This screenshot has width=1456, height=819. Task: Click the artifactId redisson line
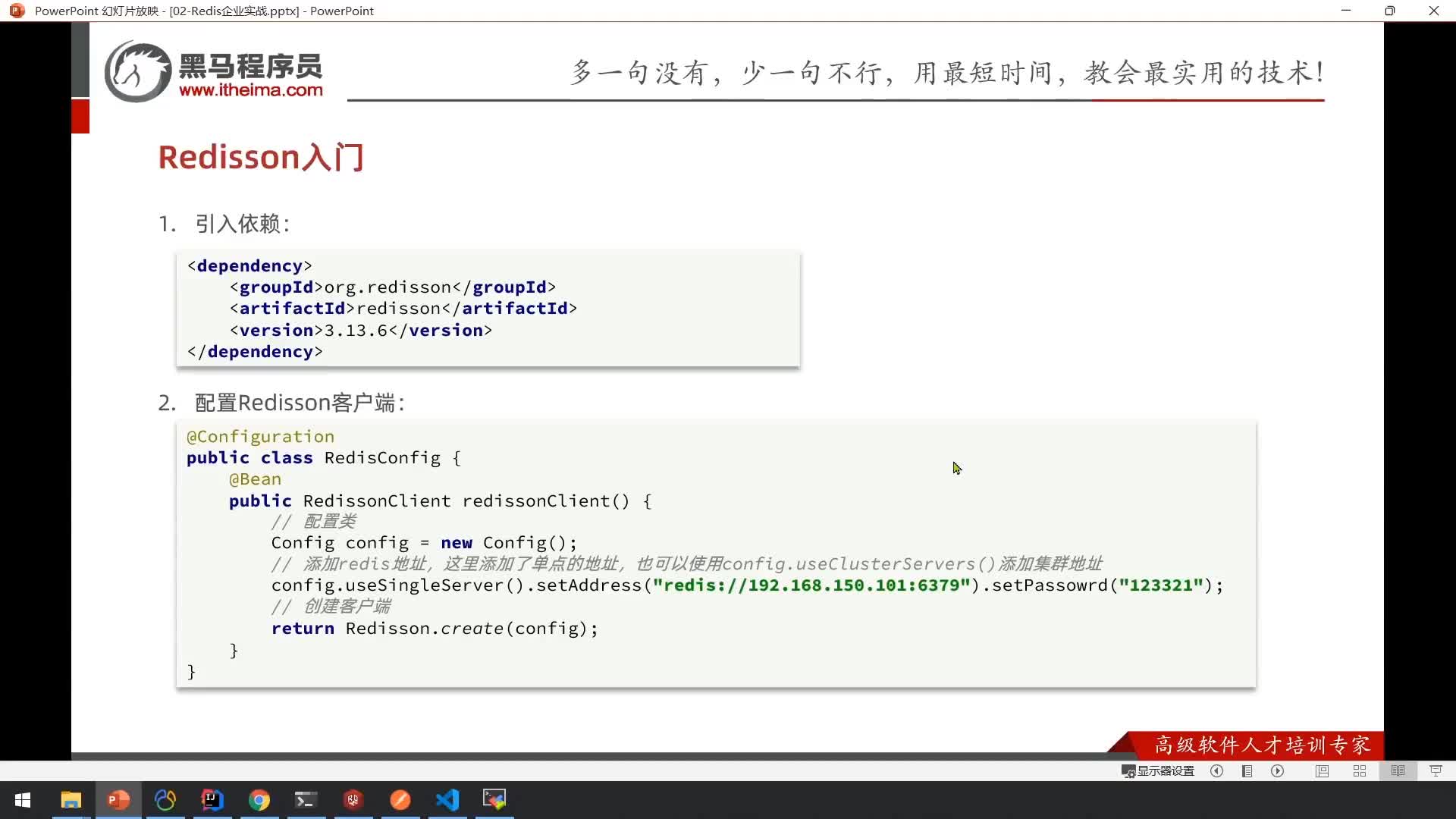[x=403, y=309]
